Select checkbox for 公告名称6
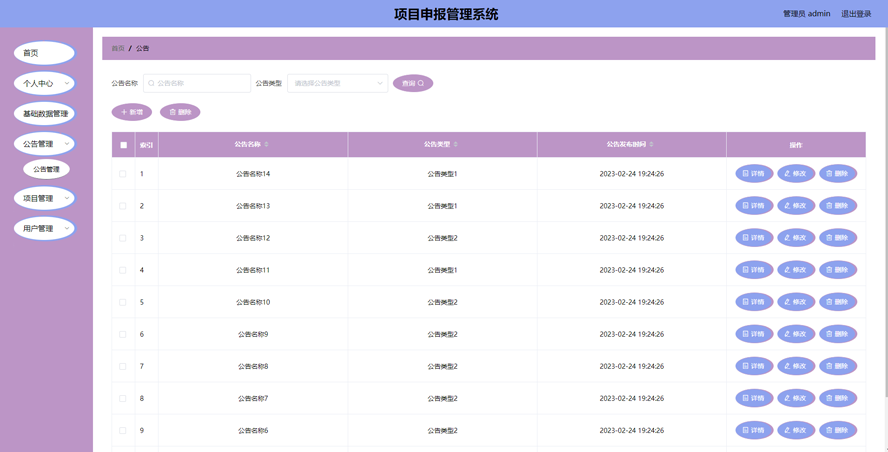Screen dimensions: 888x452 (x=123, y=430)
